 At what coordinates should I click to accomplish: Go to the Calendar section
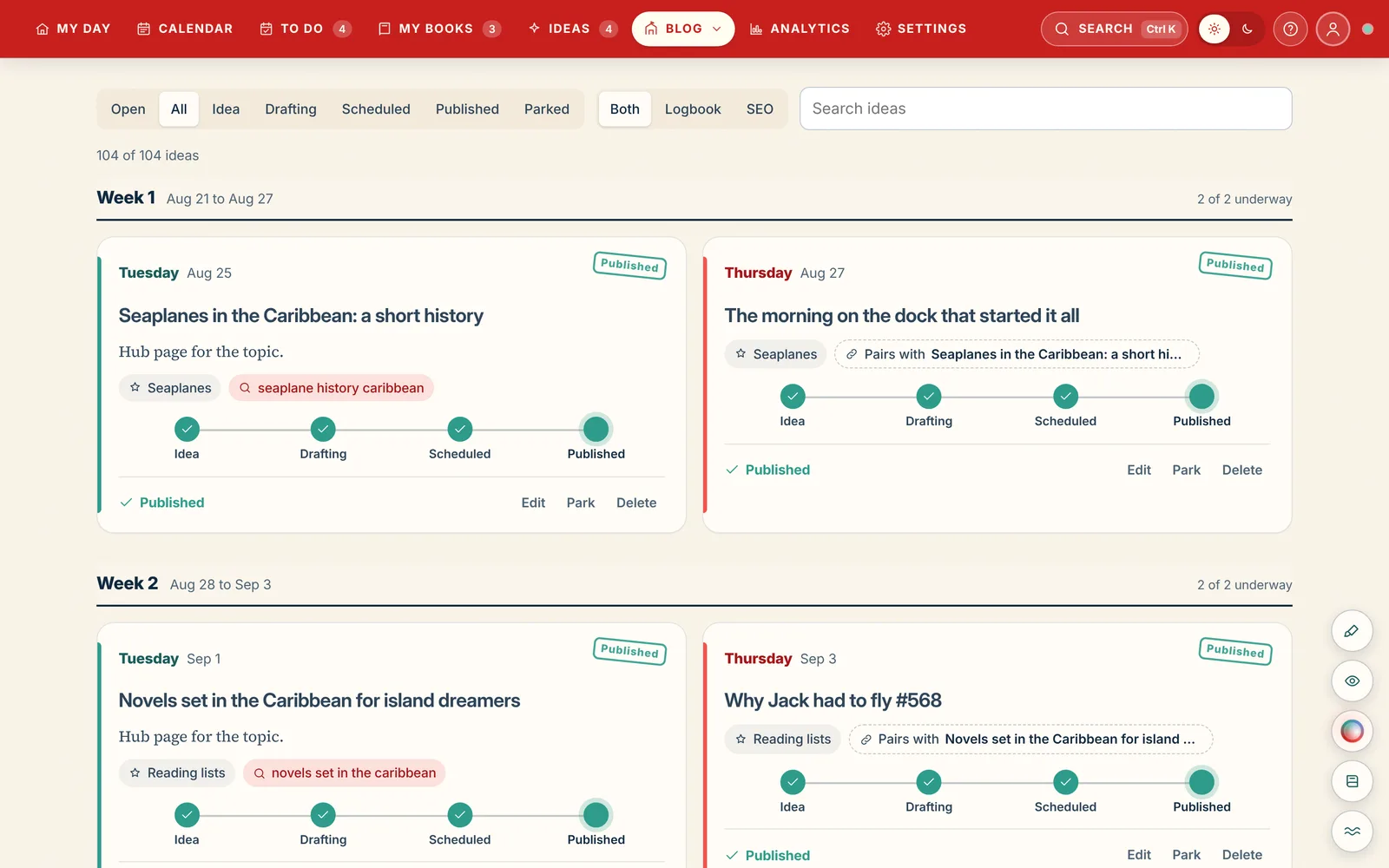coord(185,29)
